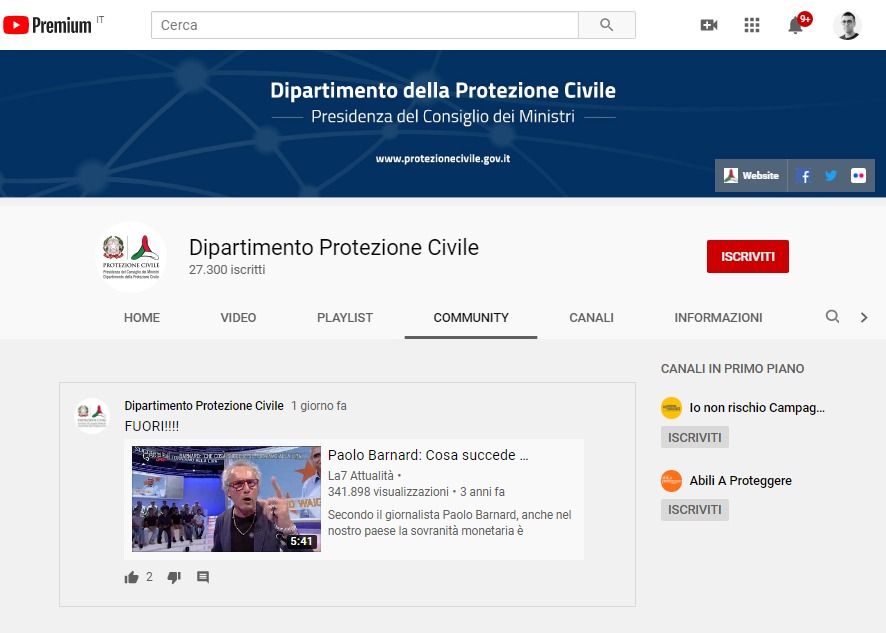Viewport: 886px width, 633px height.
Task: Subscribe with the red ISCRIVITI button
Action: coord(748,257)
